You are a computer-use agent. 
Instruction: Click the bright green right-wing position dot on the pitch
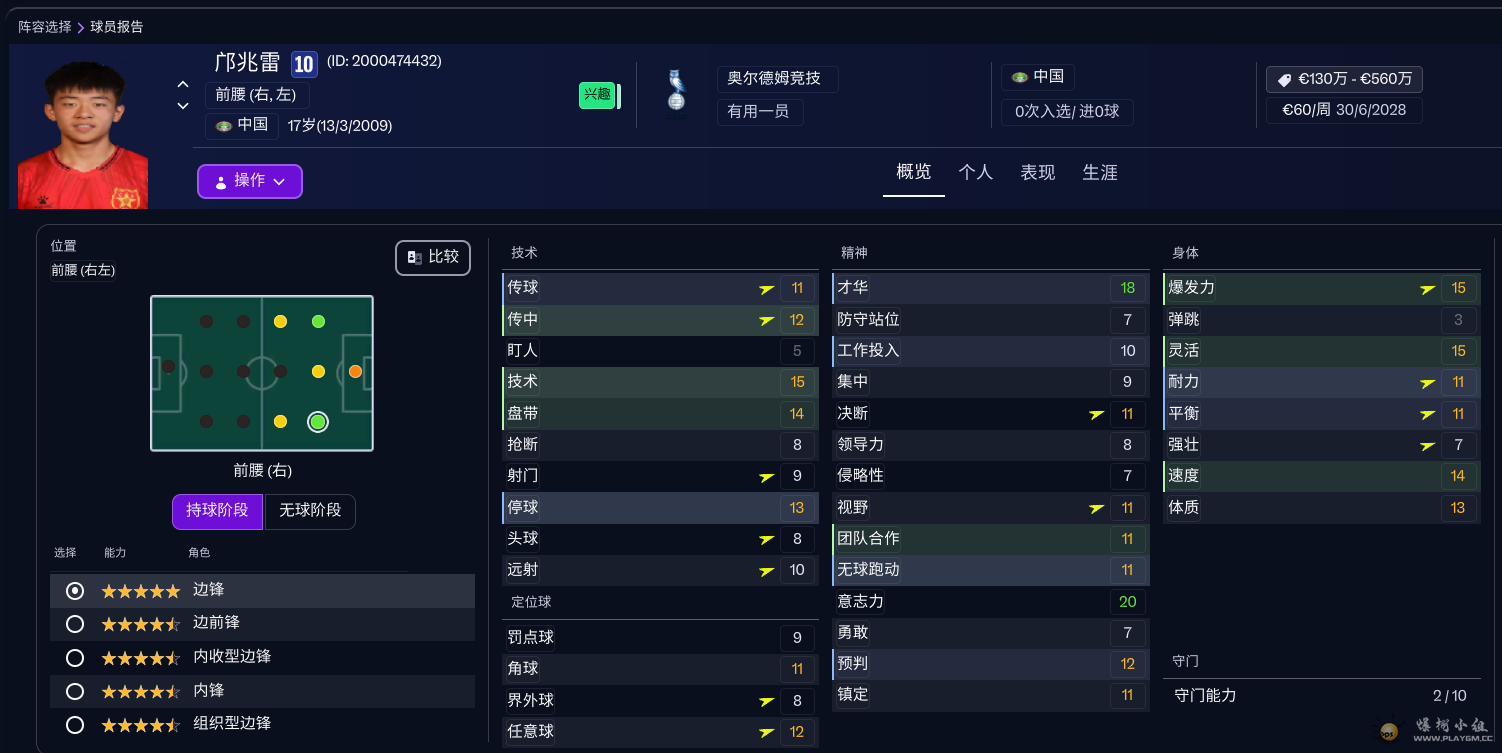318,422
